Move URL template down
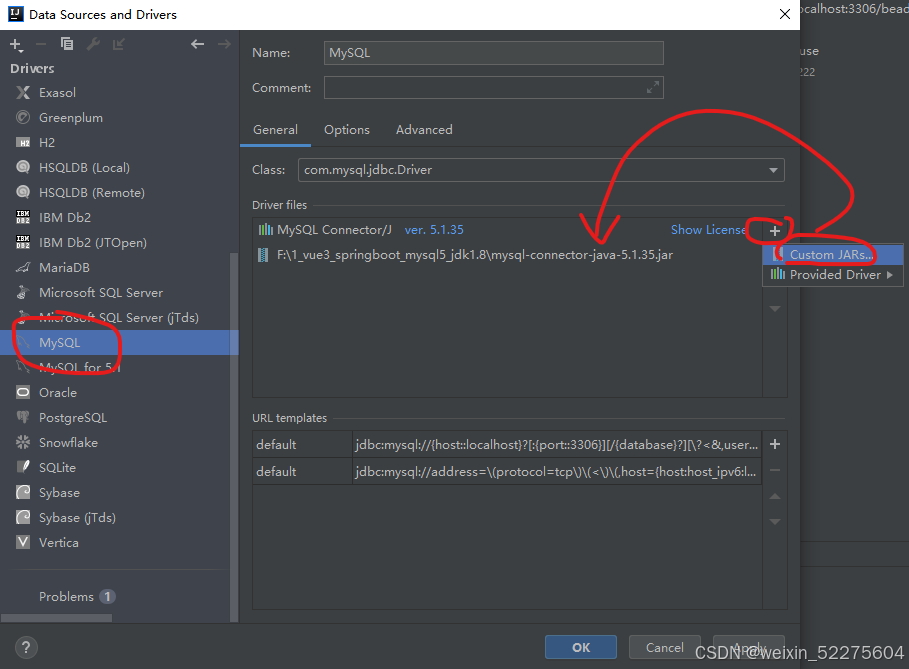909x669 pixels. tap(775, 522)
